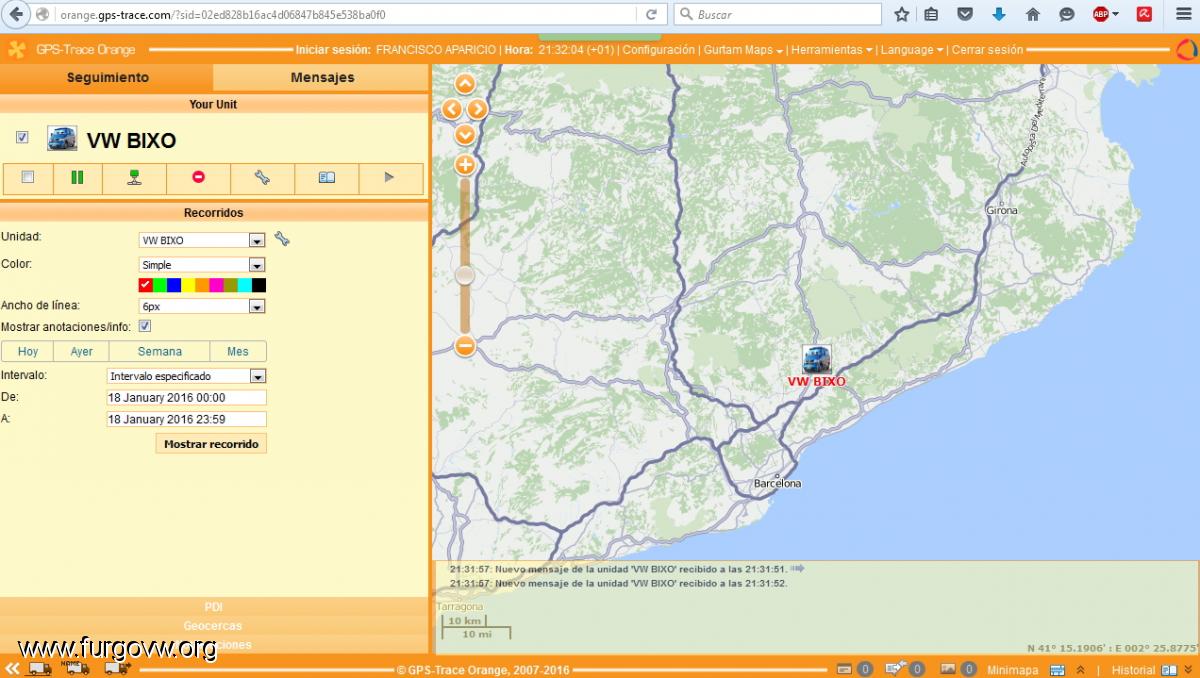Pan the map left with the arrow
Image resolution: width=1200 pixels, height=678 pixels.
(452, 109)
